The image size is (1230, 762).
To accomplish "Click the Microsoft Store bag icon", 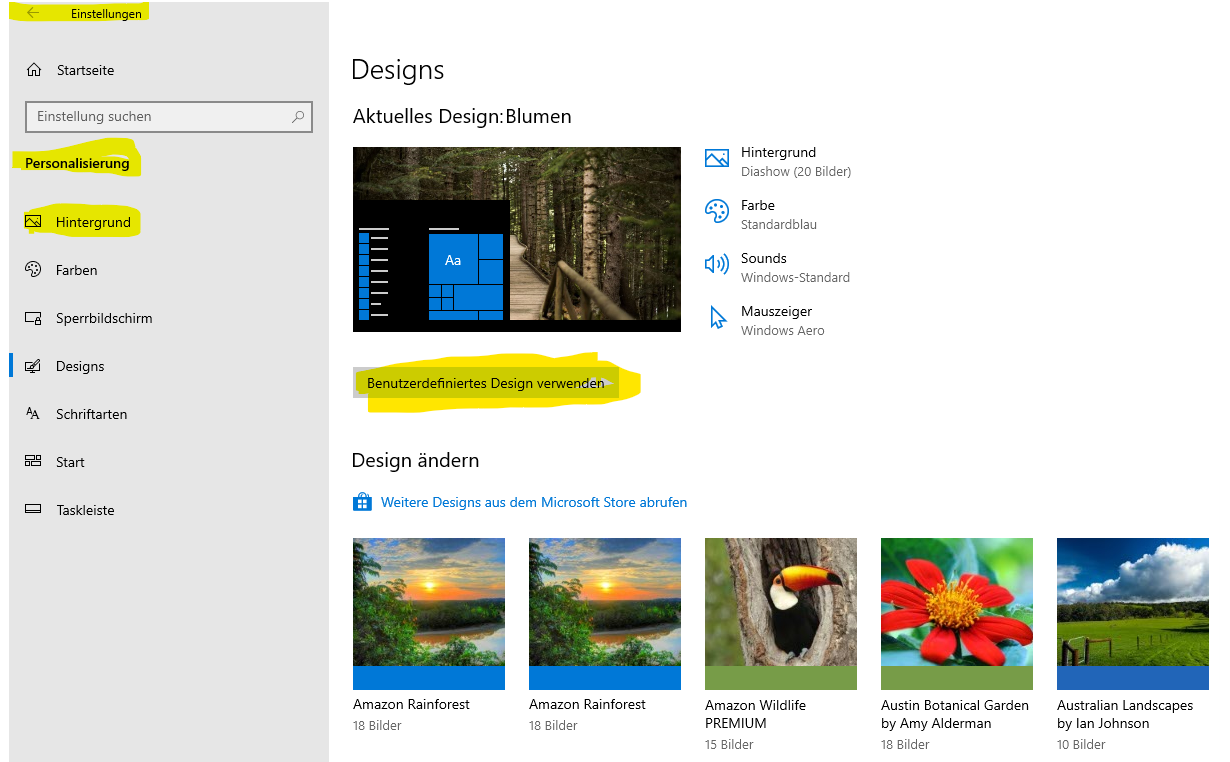I will point(362,502).
